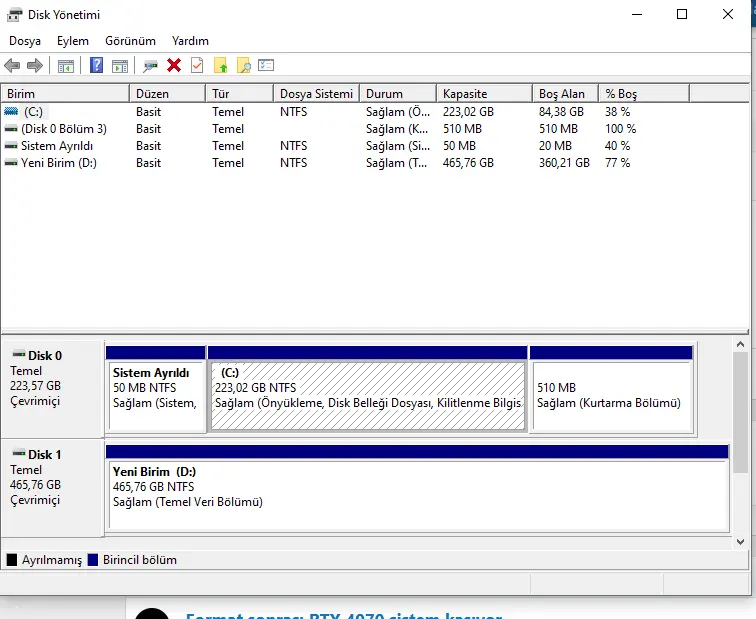
Task: Click the blue Birincil bölüm legend swatch
Action: point(93,560)
